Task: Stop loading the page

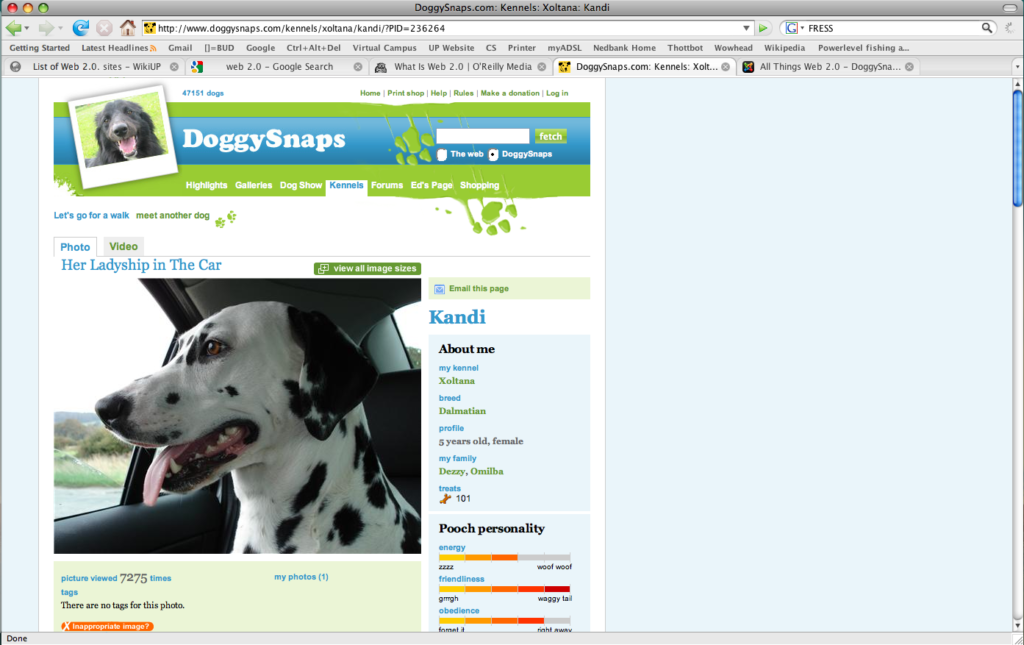Action: pos(105,27)
